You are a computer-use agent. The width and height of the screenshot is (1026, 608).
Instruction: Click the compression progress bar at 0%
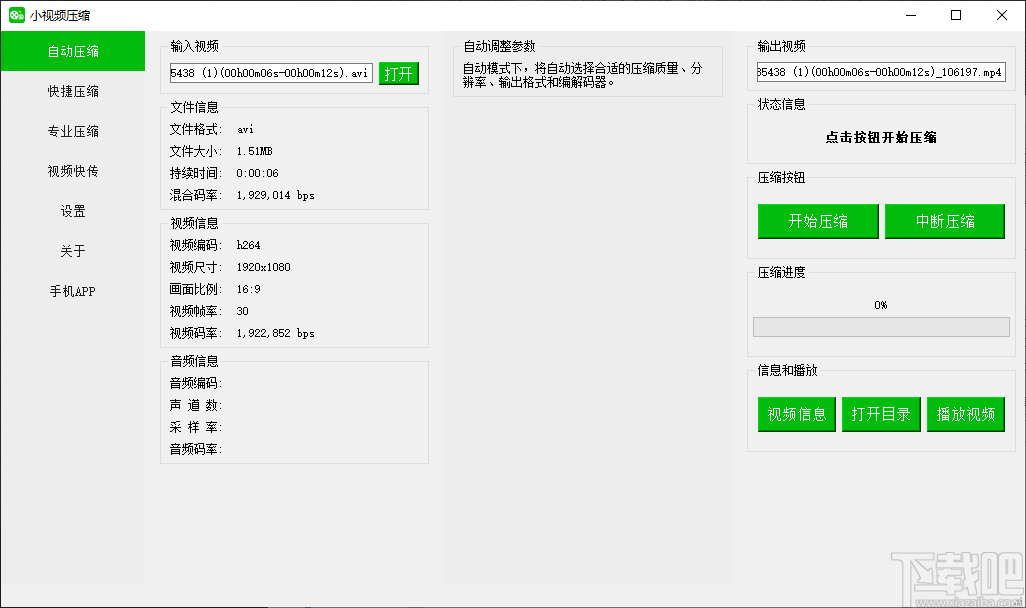[x=880, y=326]
